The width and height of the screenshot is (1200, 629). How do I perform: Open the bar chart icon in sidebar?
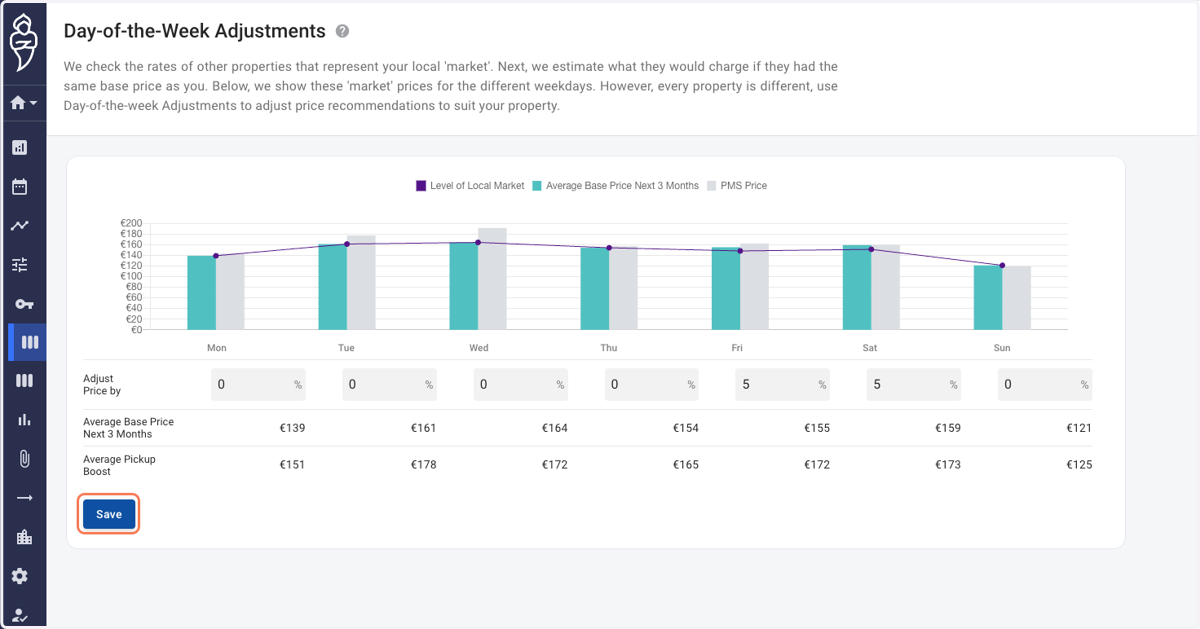point(24,420)
